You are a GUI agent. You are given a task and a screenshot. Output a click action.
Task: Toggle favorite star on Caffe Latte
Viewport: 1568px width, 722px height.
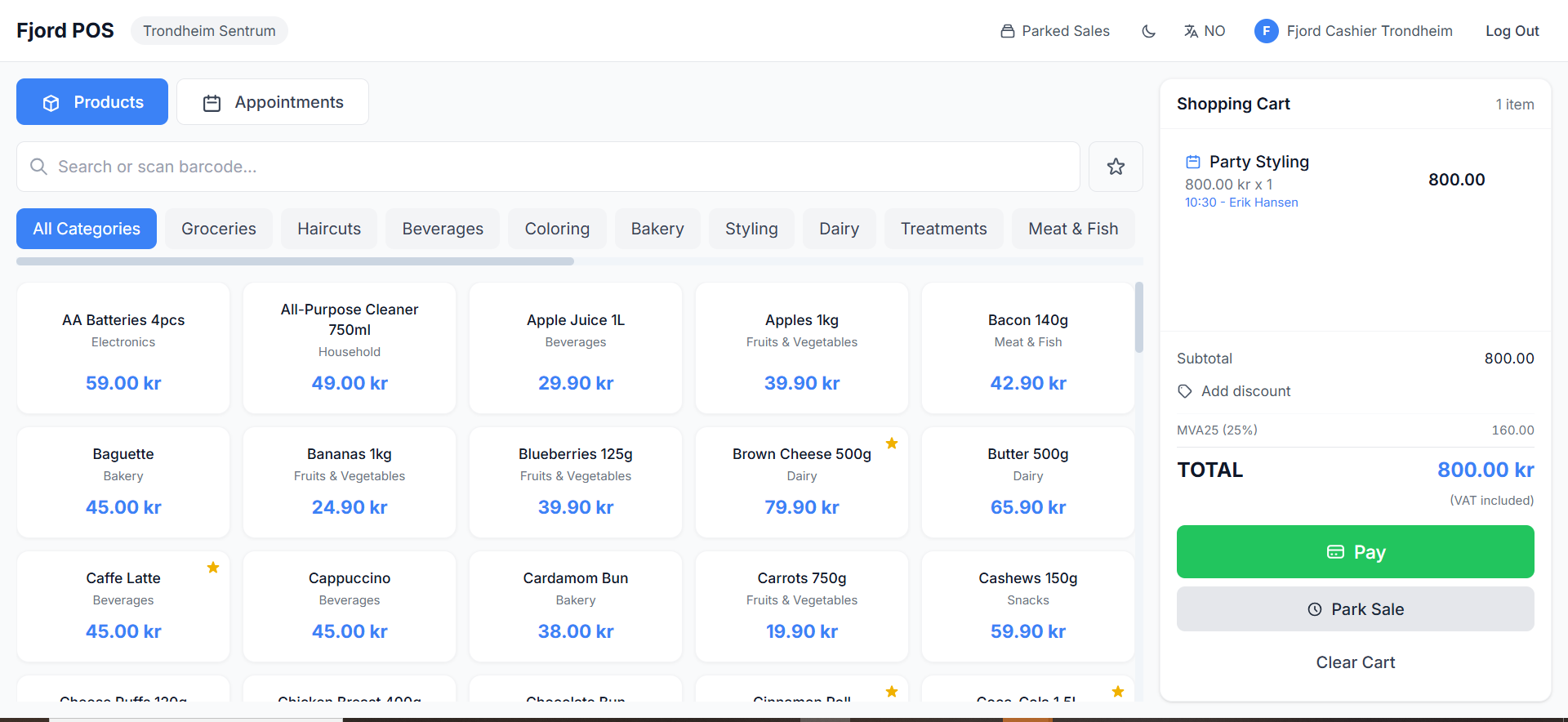tap(213, 568)
